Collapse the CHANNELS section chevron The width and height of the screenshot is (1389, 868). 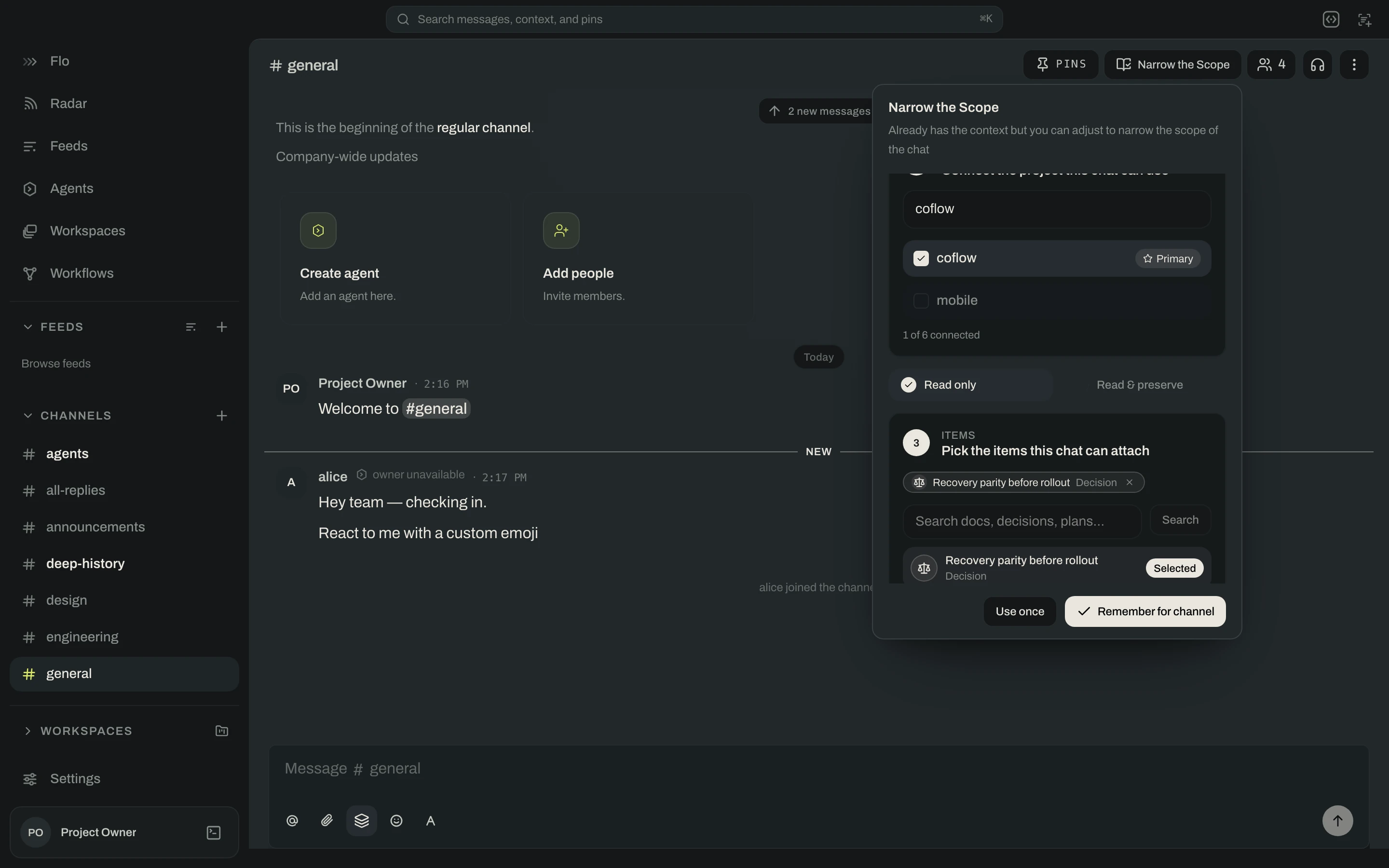coord(27,416)
